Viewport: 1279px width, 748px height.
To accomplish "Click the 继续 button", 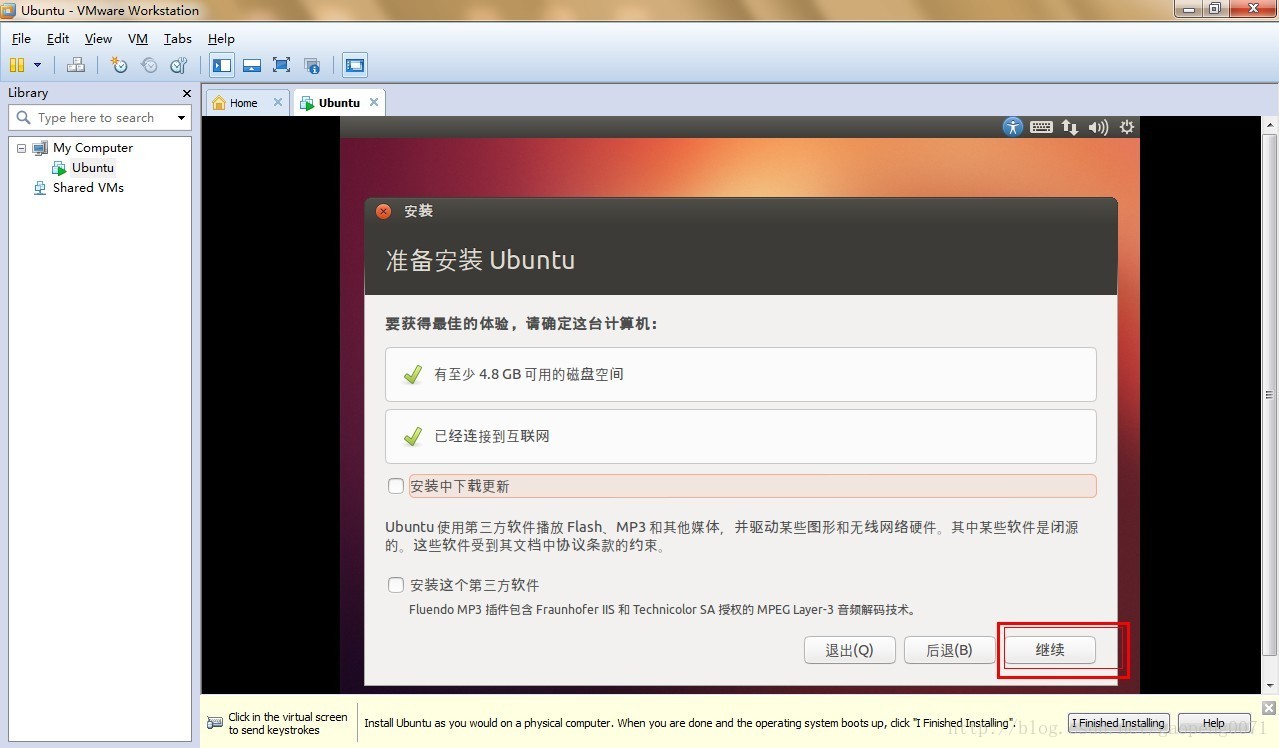I will click(1050, 650).
